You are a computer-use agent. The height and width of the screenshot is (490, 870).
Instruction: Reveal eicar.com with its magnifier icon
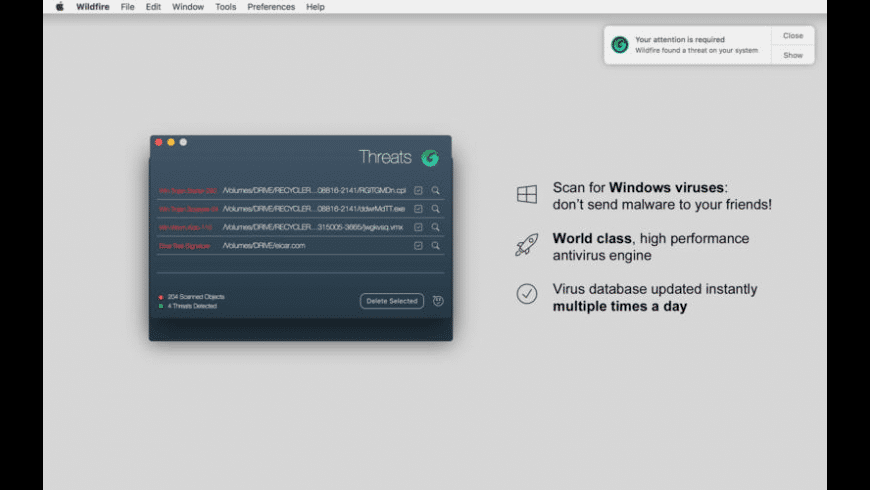point(436,245)
